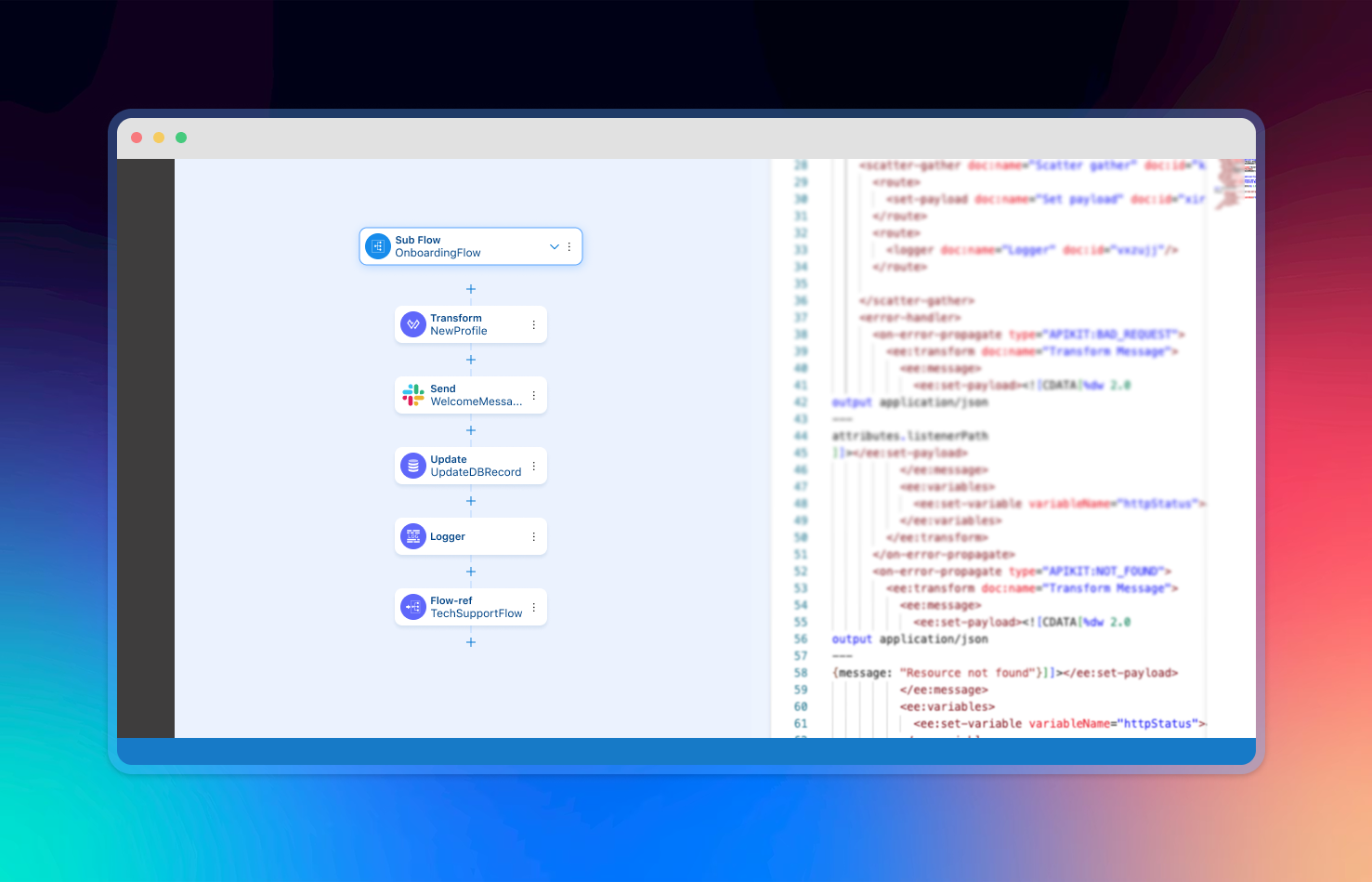The height and width of the screenshot is (882, 1372).
Task: Click the plus between UpdateDBRecord and Logger
Action: [x=471, y=500]
